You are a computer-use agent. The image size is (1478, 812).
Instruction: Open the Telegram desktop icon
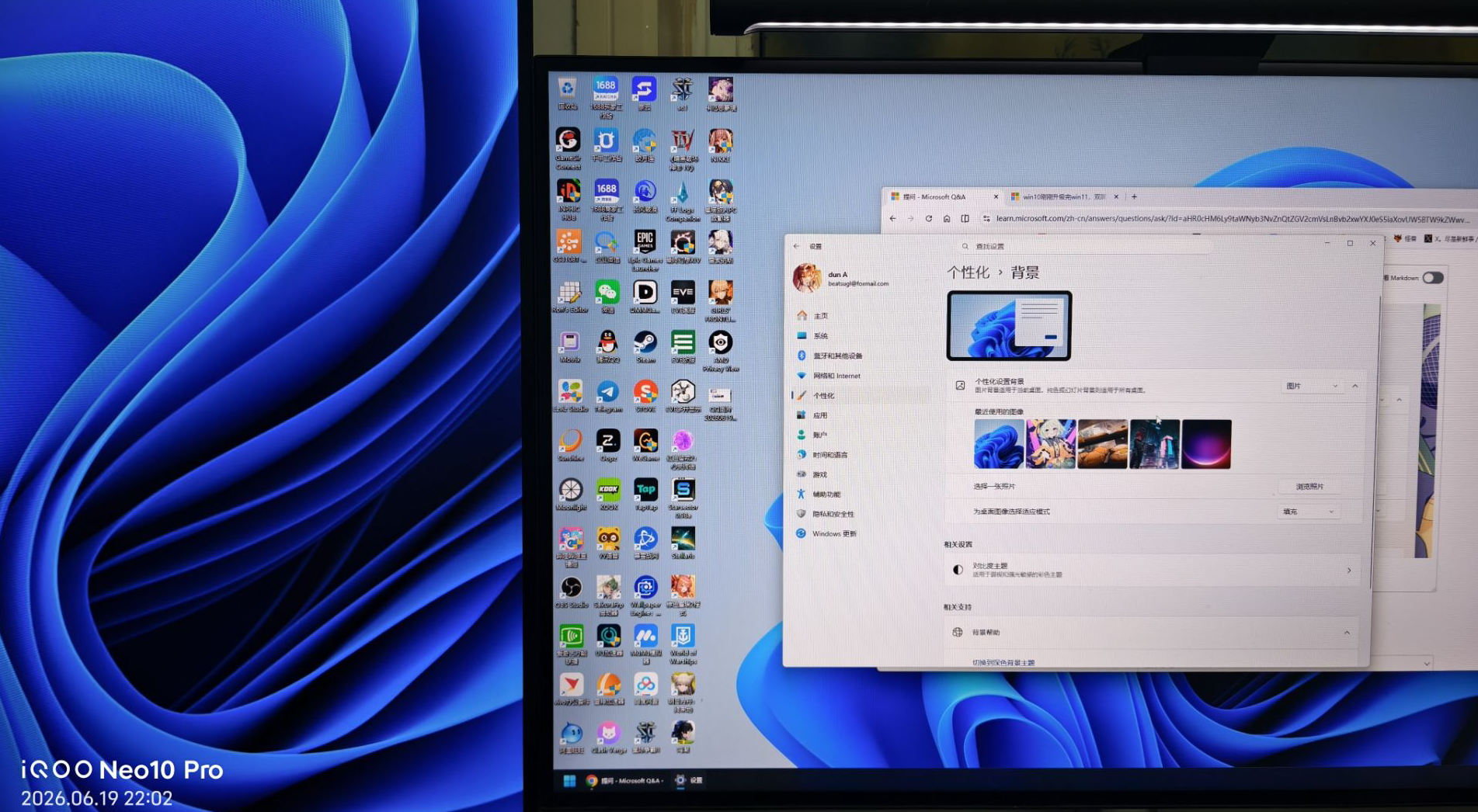point(607,396)
